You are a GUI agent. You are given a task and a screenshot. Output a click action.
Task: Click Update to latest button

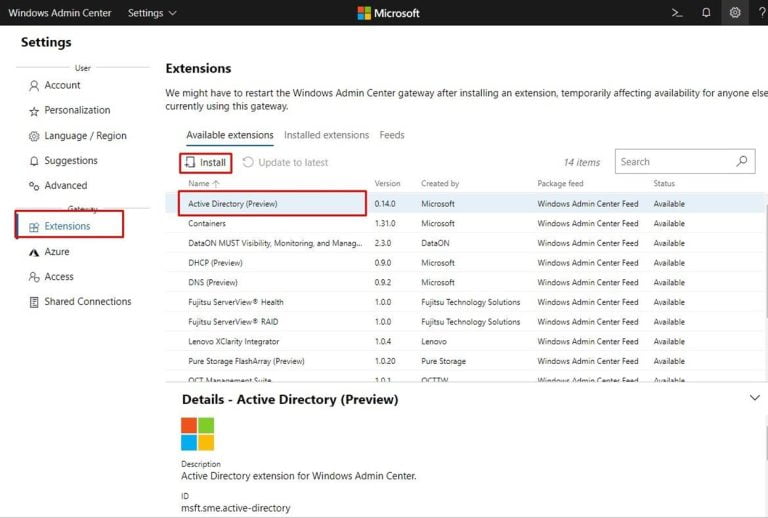(286, 163)
